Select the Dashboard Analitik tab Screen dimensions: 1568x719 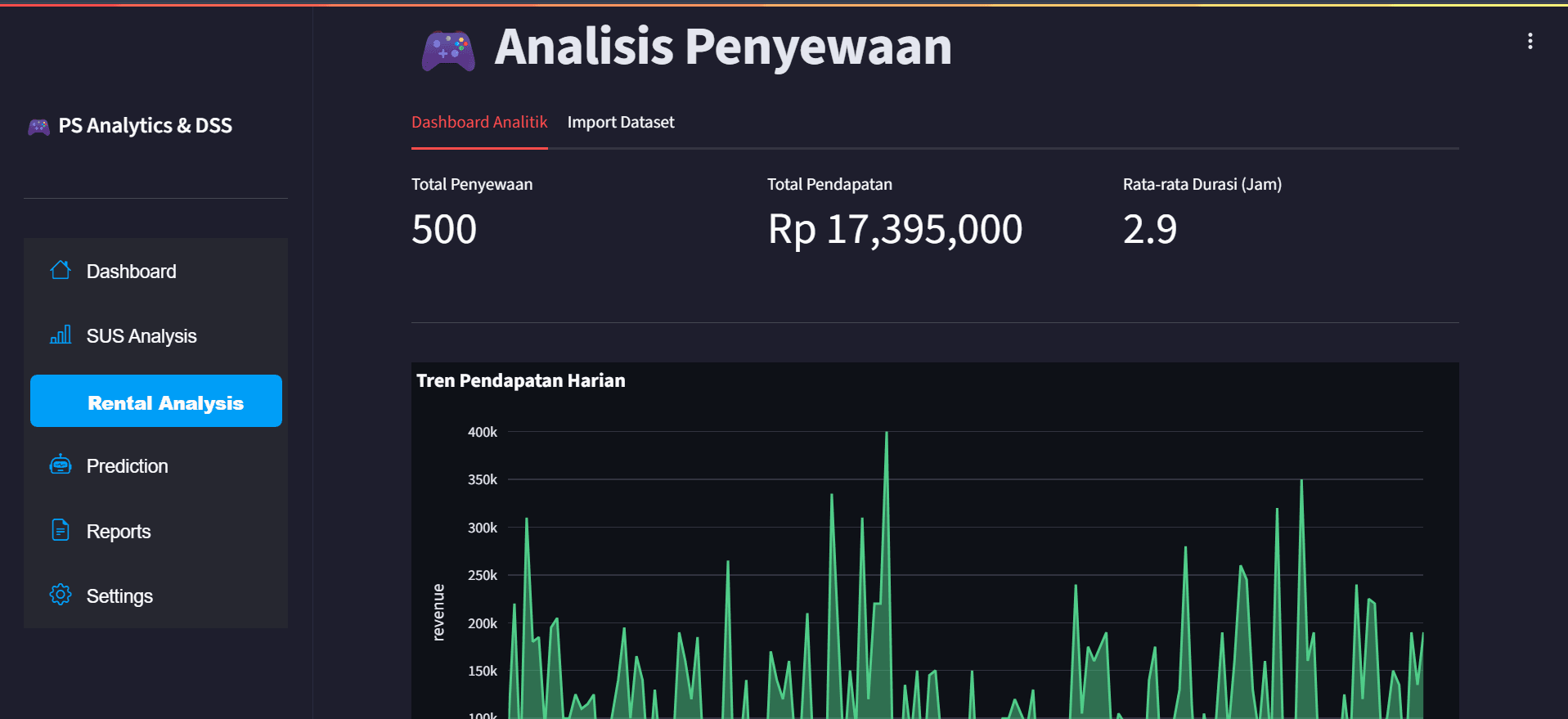tap(479, 122)
